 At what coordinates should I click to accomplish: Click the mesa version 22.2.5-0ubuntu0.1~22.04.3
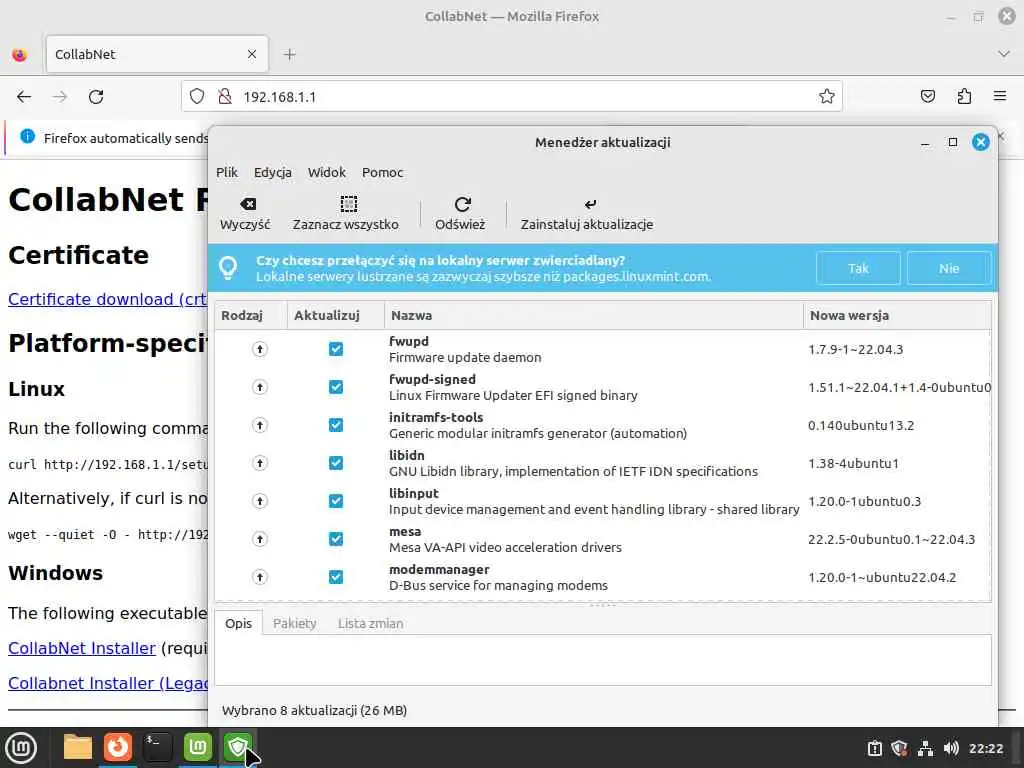point(891,539)
